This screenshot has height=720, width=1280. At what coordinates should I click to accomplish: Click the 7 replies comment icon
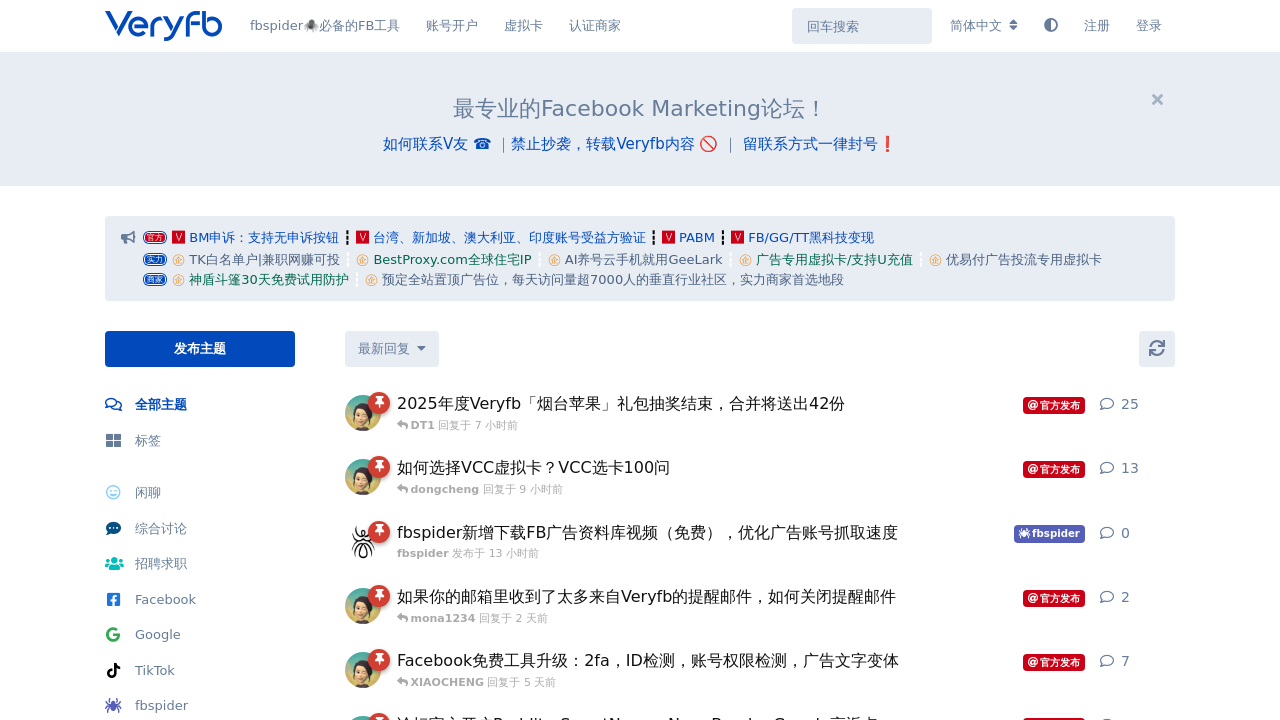coord(1107,661)
